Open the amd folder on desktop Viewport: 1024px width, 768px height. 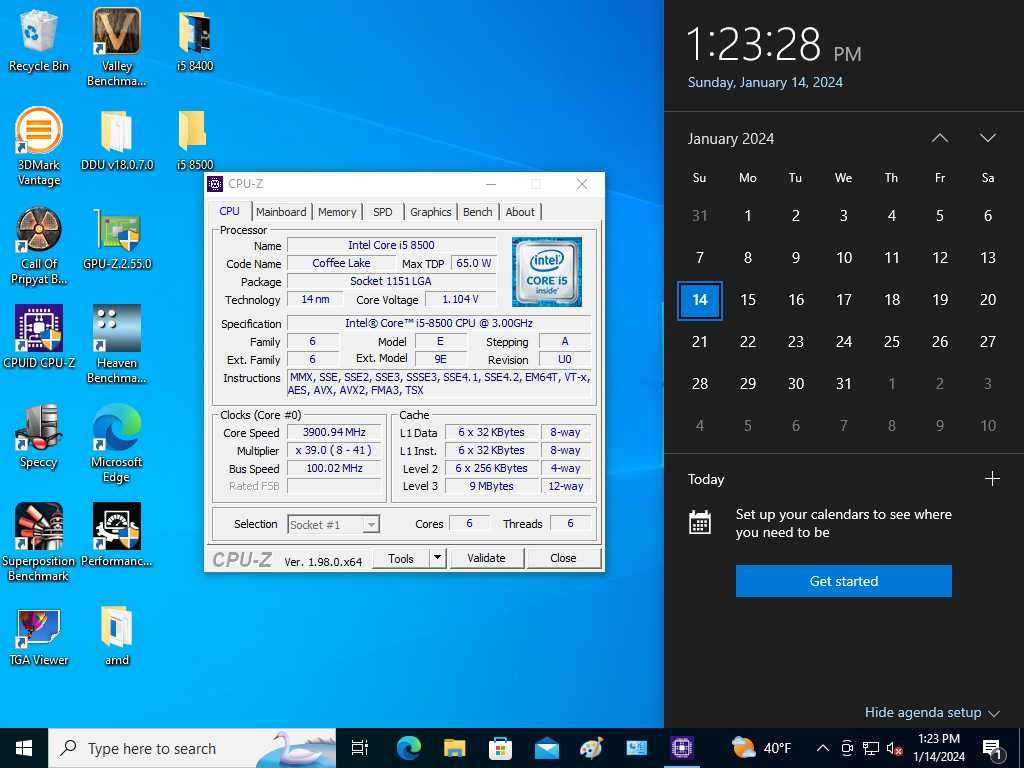116,636
